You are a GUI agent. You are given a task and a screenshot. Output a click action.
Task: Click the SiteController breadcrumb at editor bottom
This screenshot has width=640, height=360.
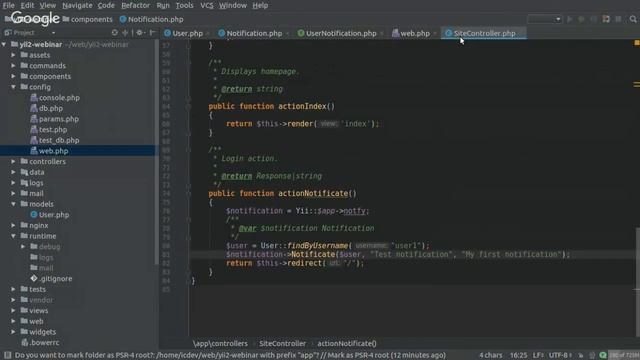(x=282, y=344)
